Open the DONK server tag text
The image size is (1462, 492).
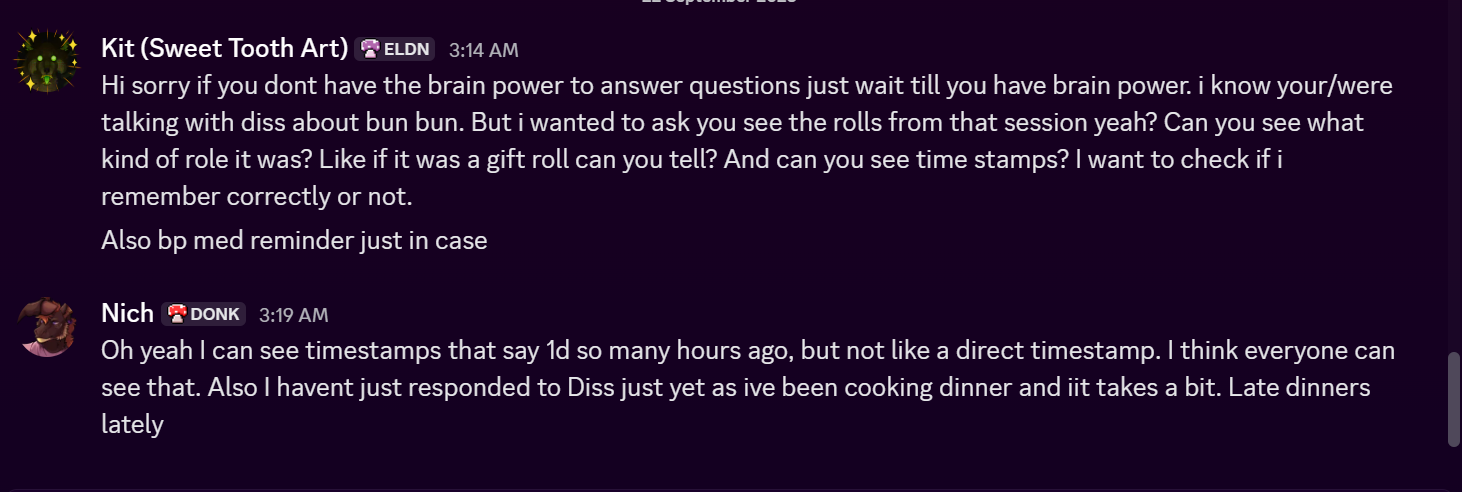click(214, 314)
